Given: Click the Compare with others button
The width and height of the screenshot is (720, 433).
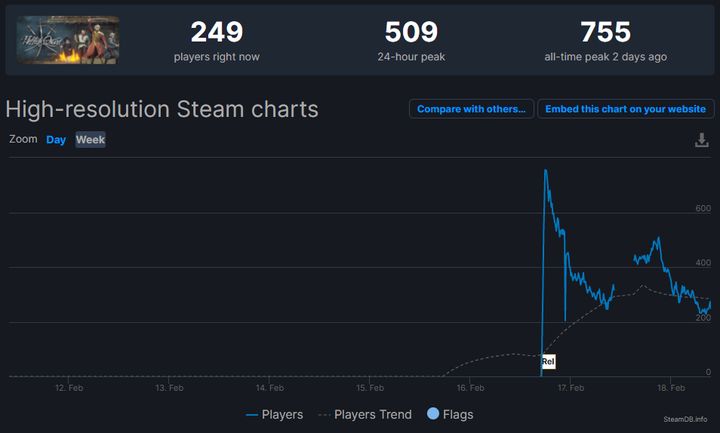Looking at the screenshot, I should pyautogui.click(x=471, y=109).
